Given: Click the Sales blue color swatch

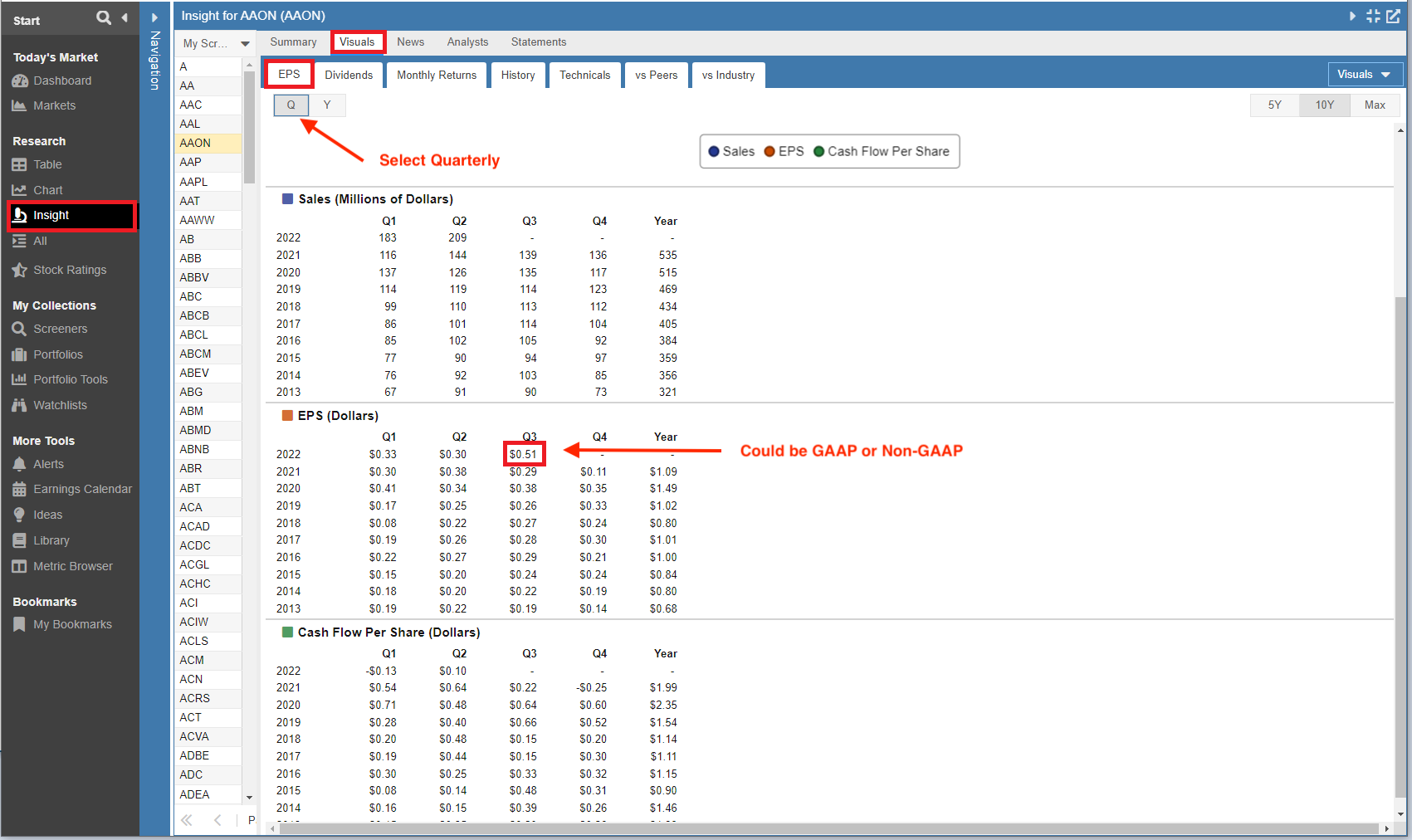Looking at the screenshot, I should click(288, 199).
